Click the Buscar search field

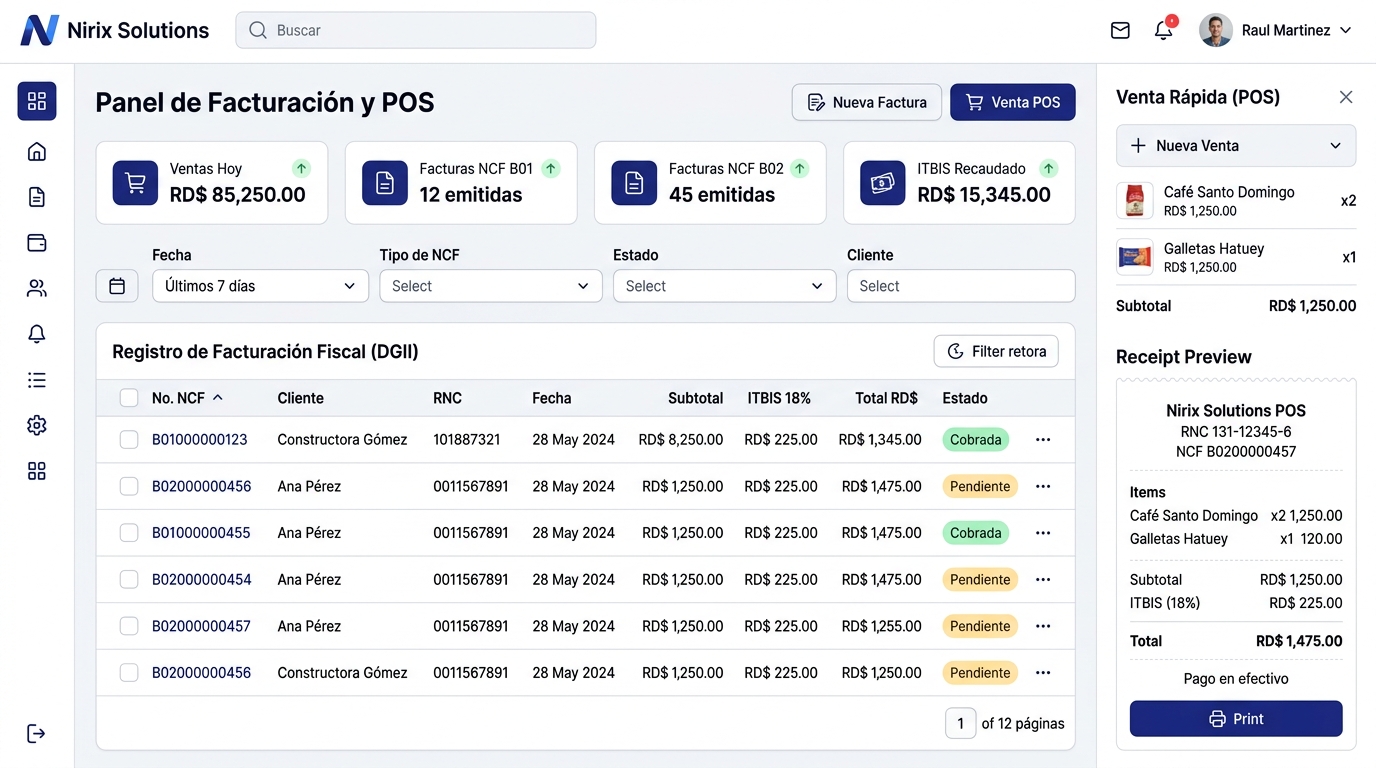tap(416, 30)
